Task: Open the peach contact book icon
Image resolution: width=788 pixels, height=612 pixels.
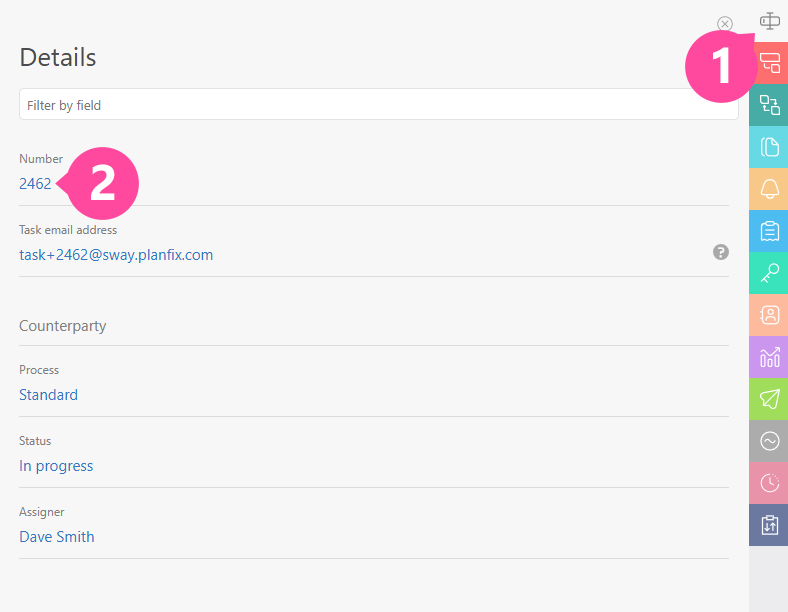Action: pos(769,315)
